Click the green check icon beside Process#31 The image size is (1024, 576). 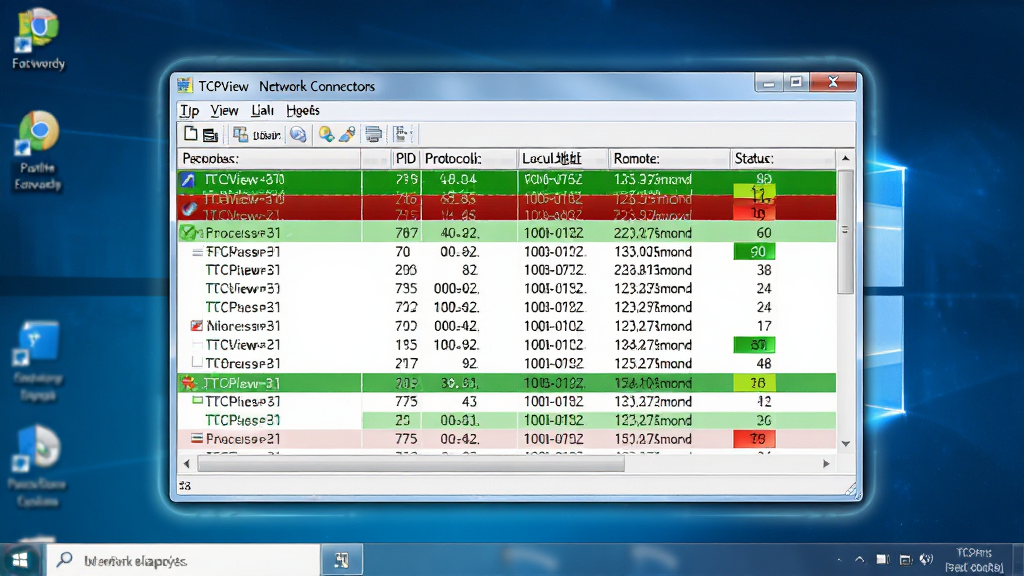188,232
